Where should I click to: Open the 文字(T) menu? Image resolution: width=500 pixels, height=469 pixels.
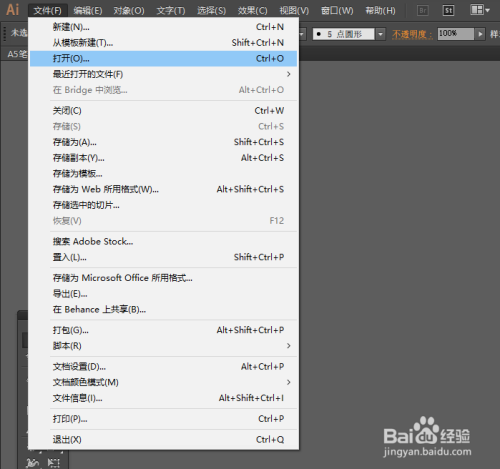[x=171, y=11]
